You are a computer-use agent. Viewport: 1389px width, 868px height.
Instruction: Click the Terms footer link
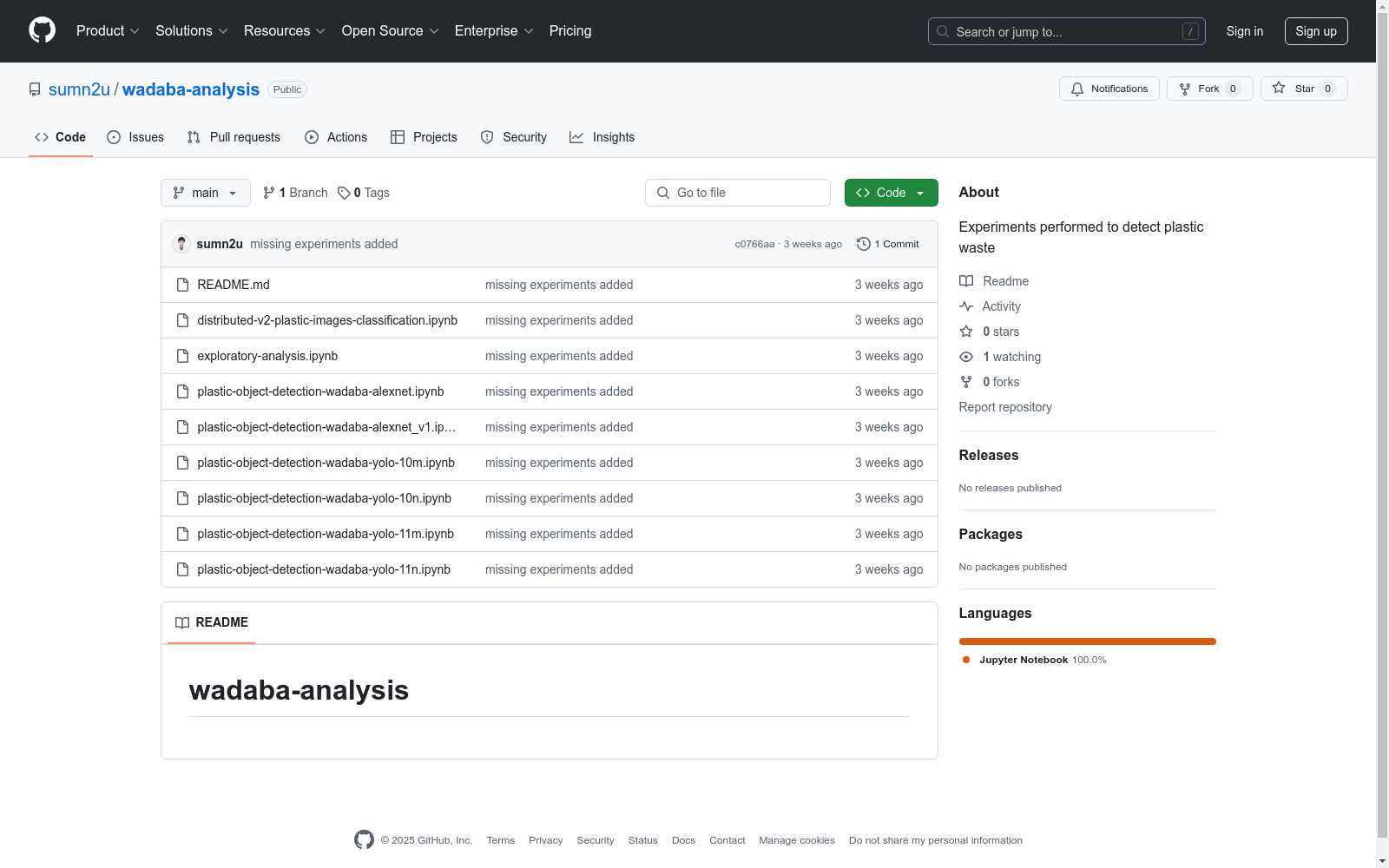pos(501,840)
